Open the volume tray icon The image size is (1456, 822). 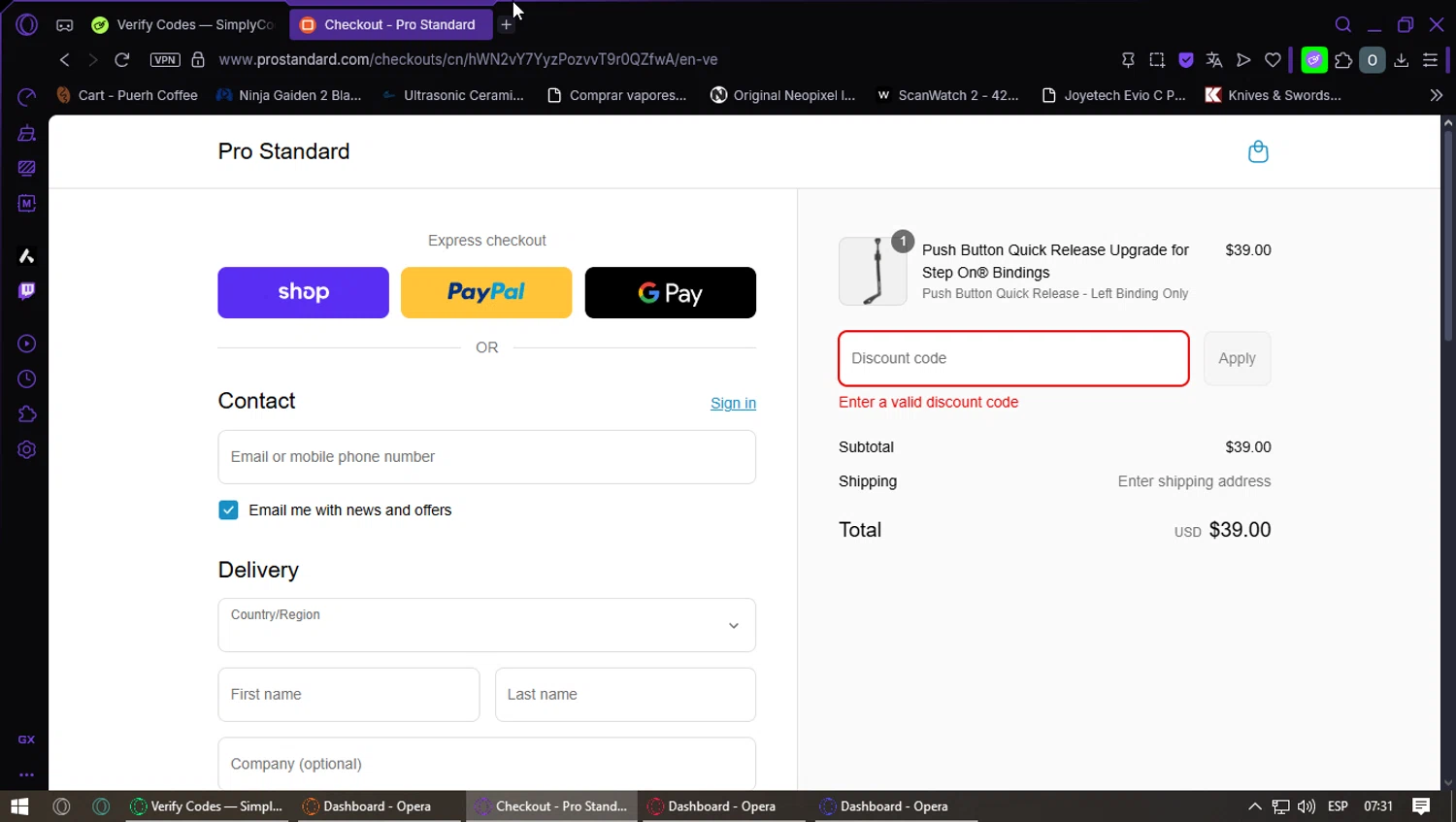click(x=1307, y=806)
